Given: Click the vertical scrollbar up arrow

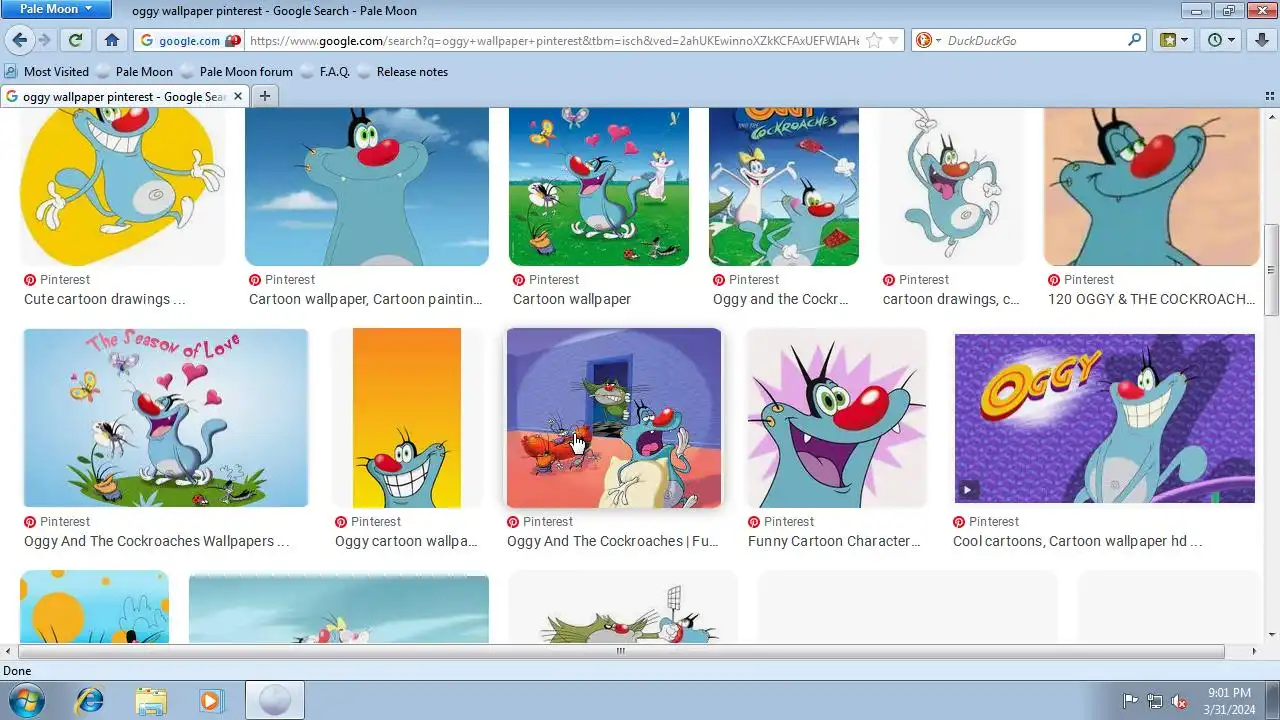Looking at the screenshot, I should point(1271,116).
